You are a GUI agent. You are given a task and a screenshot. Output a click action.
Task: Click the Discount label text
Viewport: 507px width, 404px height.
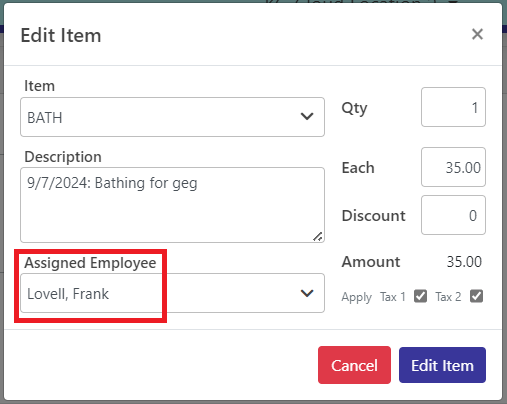[374, 216]
